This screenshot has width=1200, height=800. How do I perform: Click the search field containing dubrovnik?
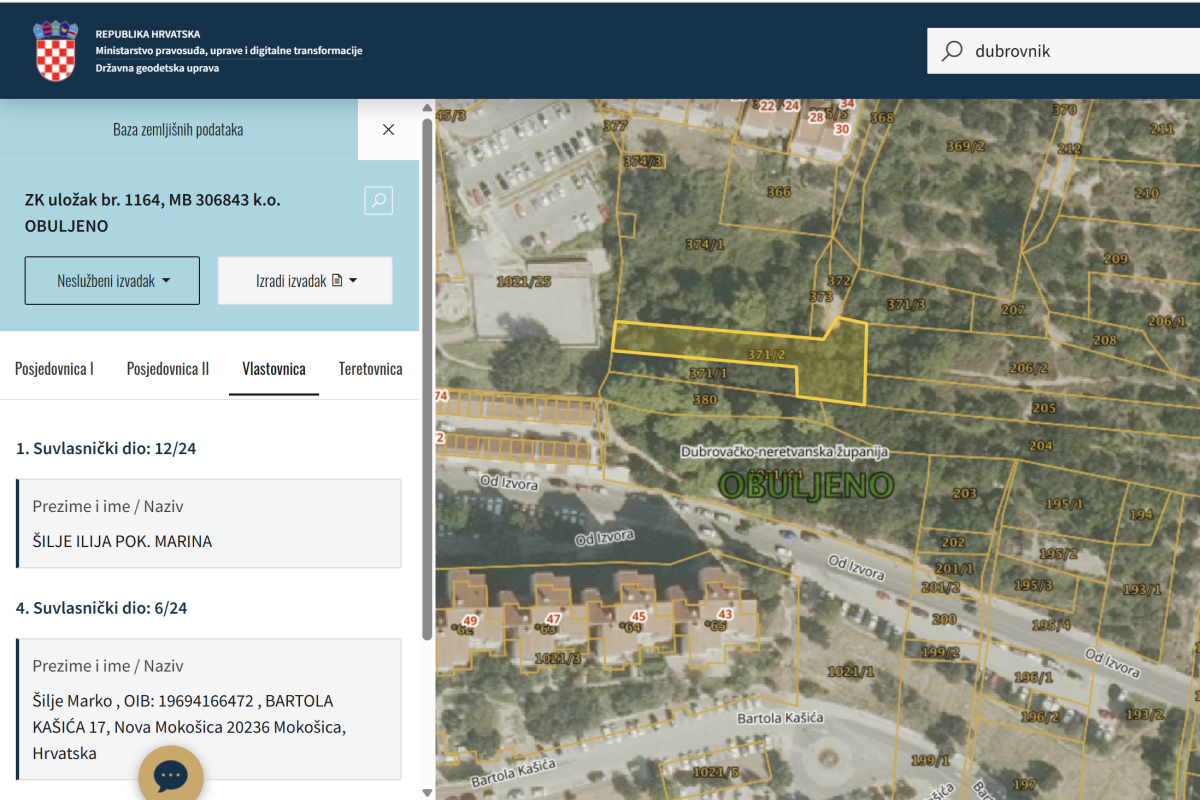(1064, 51)
